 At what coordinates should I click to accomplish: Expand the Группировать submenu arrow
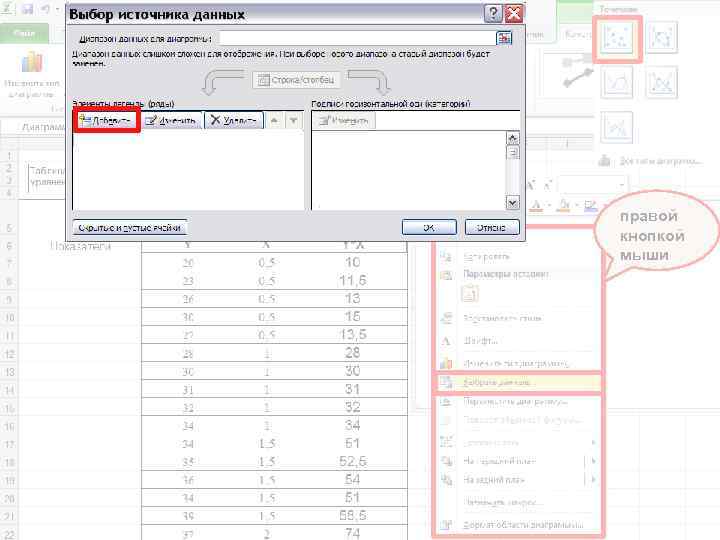click(593, 442)
